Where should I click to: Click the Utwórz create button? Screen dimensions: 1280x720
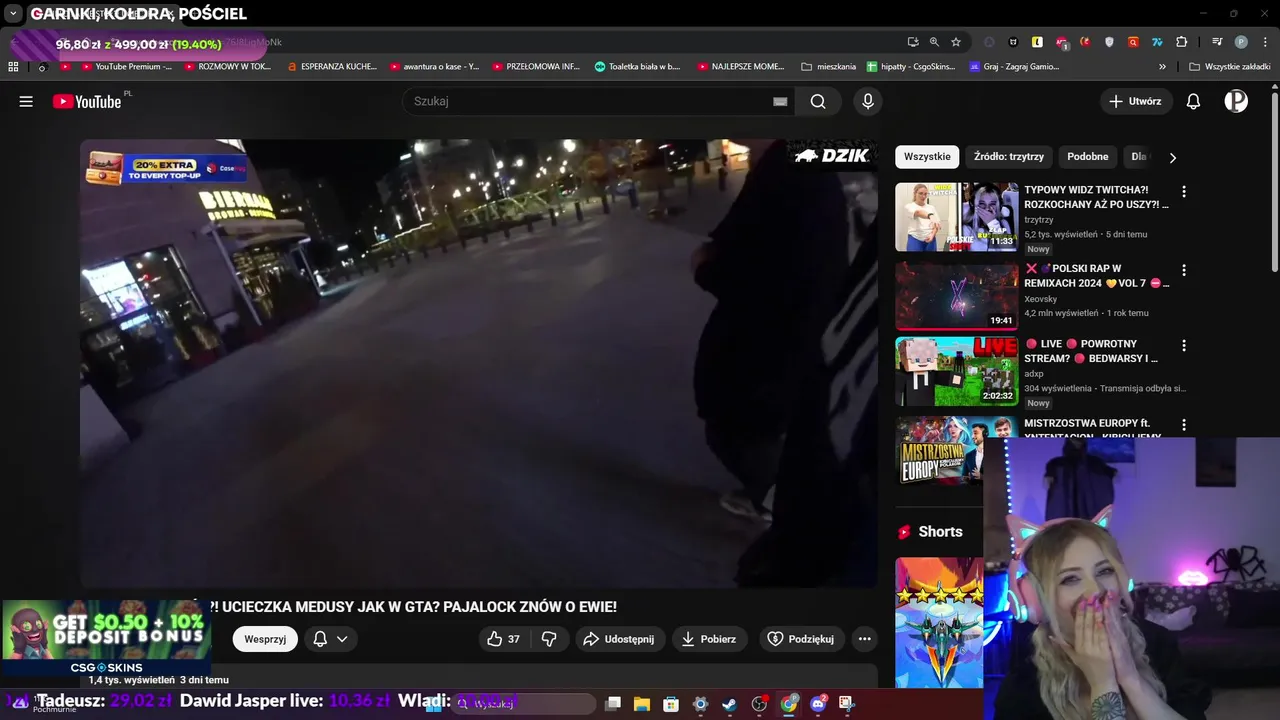coord(1135,101)
